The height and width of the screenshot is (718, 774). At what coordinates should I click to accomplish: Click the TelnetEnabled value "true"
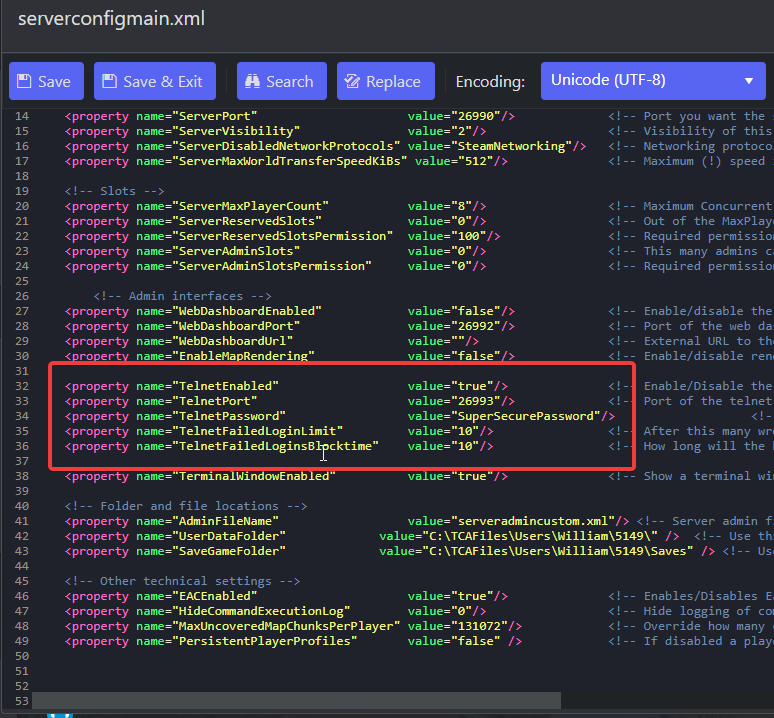(472, 386)
